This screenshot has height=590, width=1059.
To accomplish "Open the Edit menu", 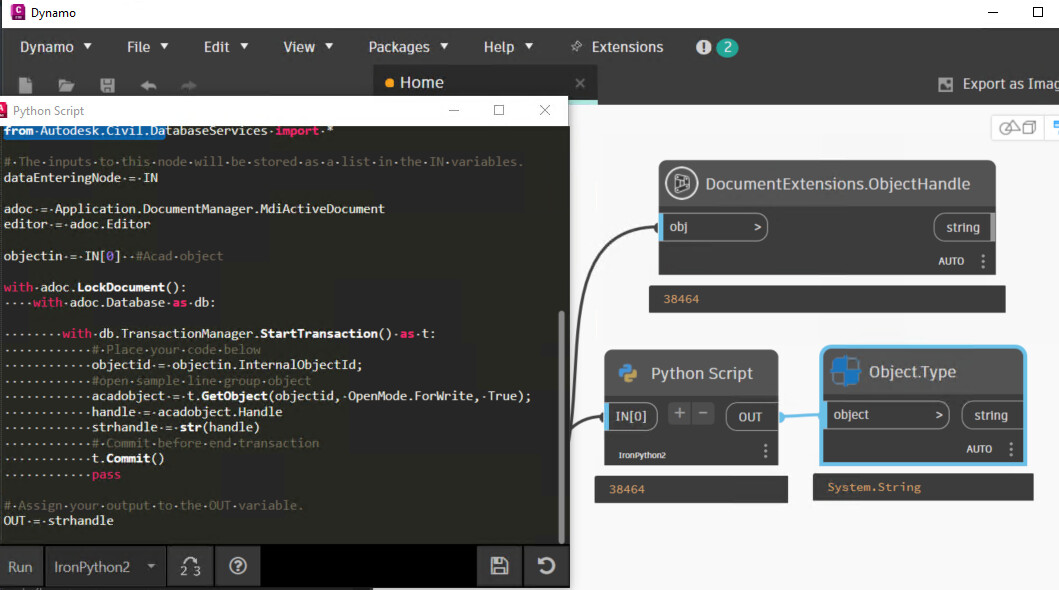I will [x=226, y=47].
